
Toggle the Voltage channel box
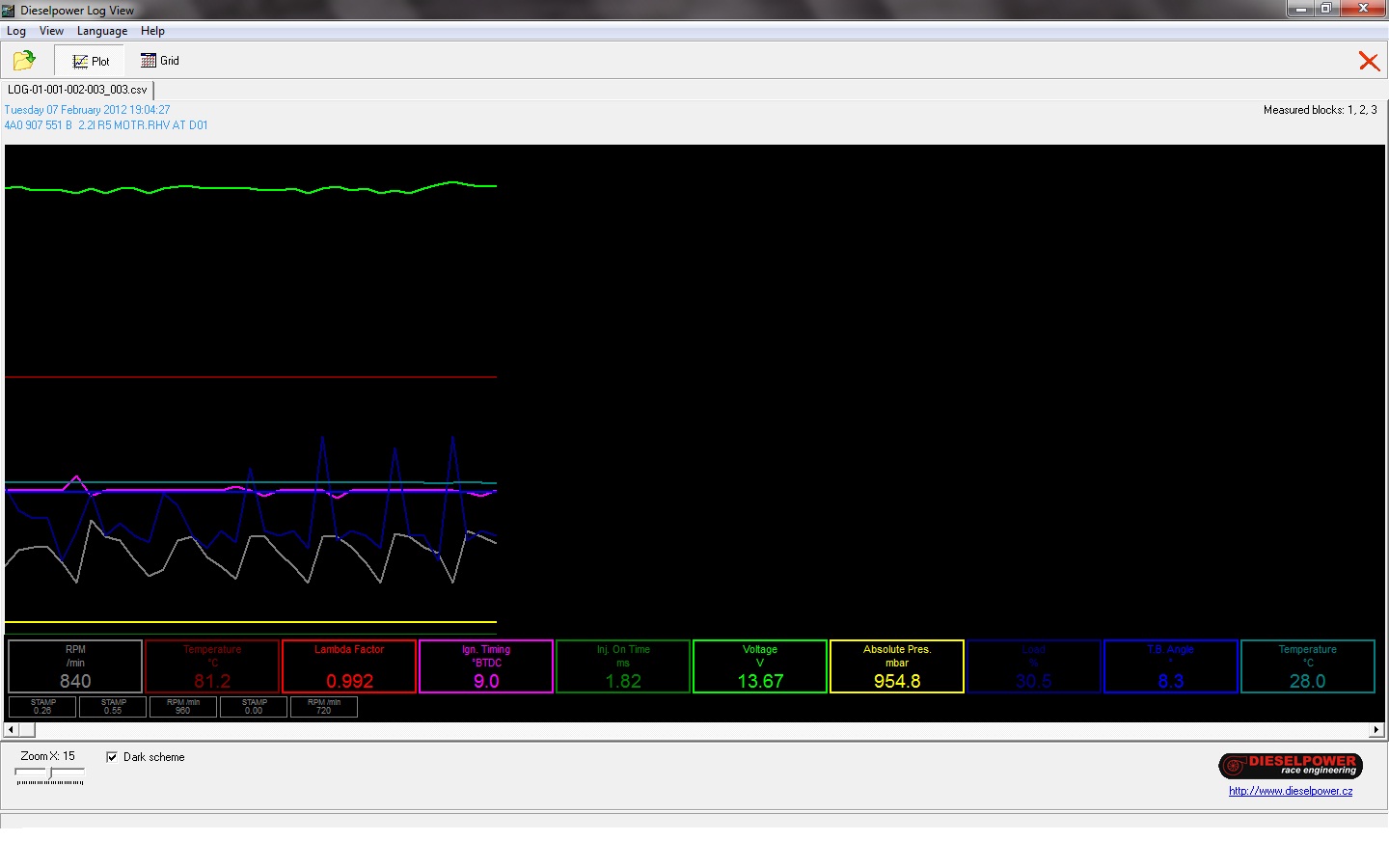[760, 666]
